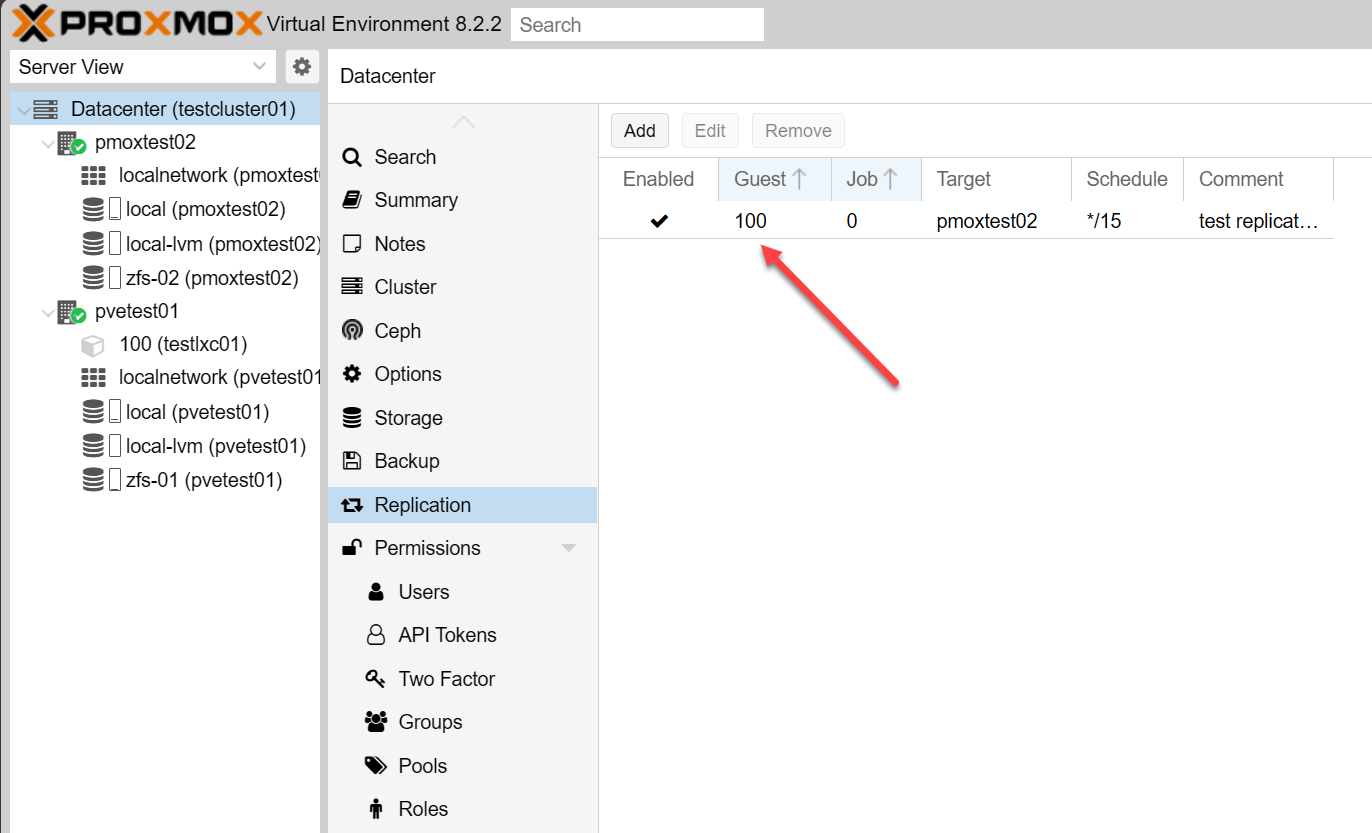Click the Groups people icon
The image size is (1372, 833).
tap(376, 722)
